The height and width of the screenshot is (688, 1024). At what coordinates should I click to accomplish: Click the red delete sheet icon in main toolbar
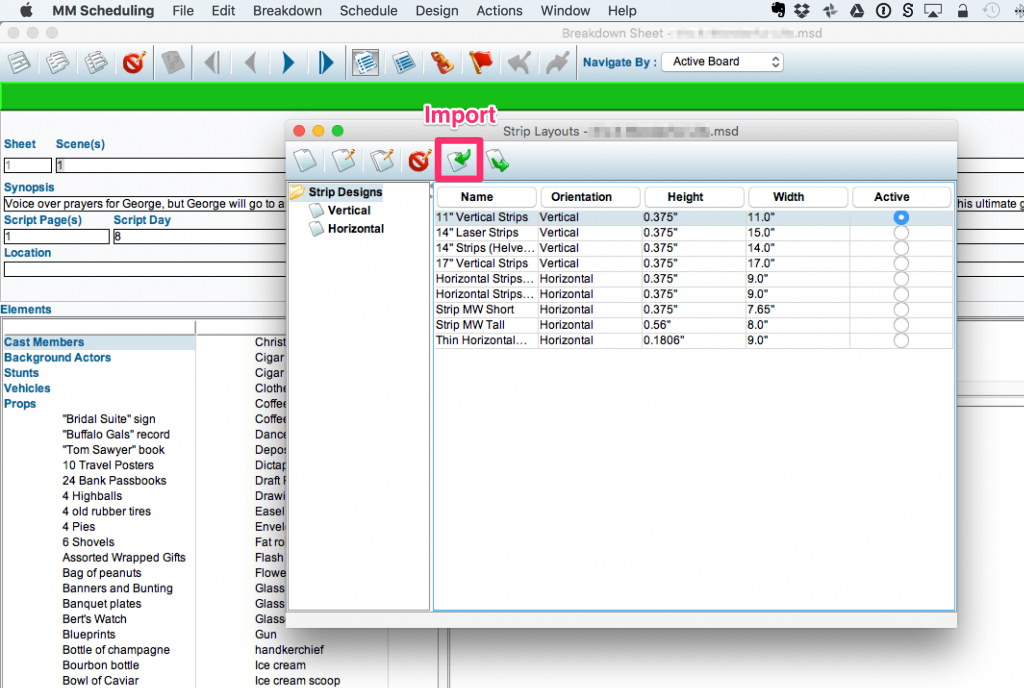134,63
